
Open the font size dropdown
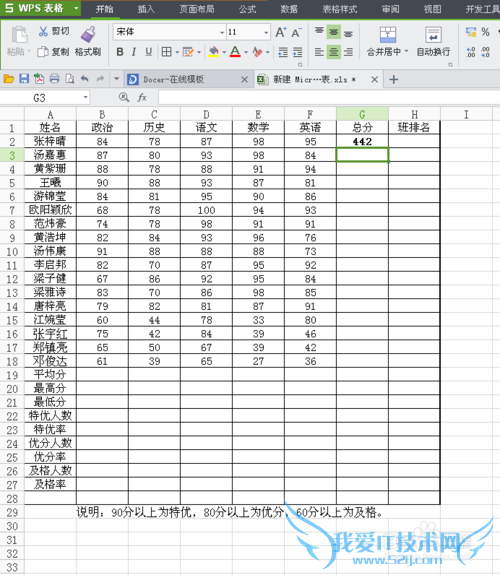point(266,32)
